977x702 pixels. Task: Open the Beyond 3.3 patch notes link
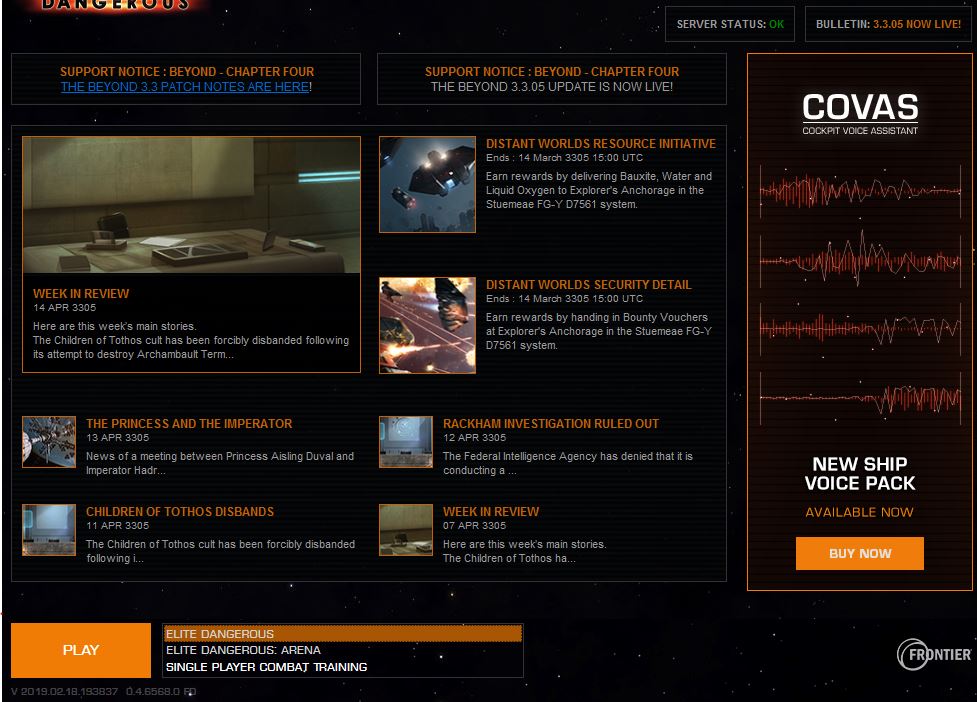pos(185,87)
